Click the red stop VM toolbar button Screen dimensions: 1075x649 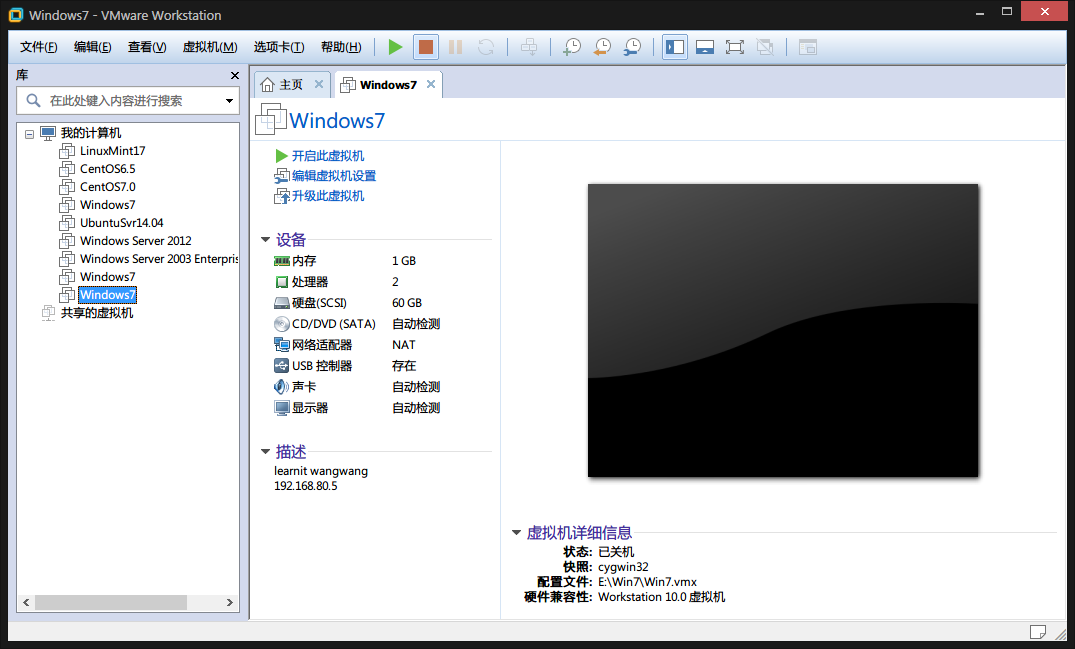click(426, 47)
